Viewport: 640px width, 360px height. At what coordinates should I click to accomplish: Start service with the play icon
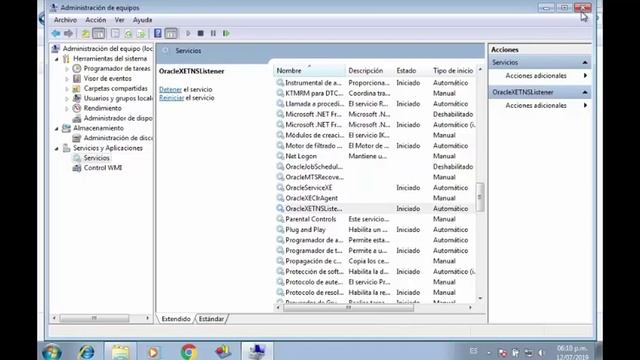pyautogui.click(x=188, y=33)
